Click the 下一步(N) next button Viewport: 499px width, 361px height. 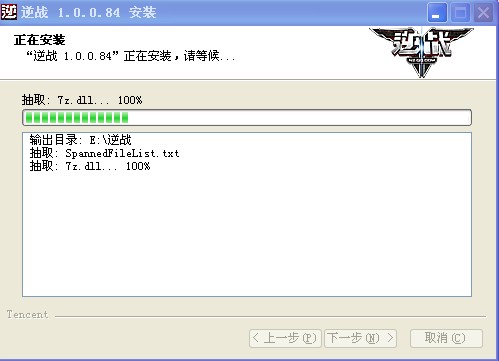(360, 338)
